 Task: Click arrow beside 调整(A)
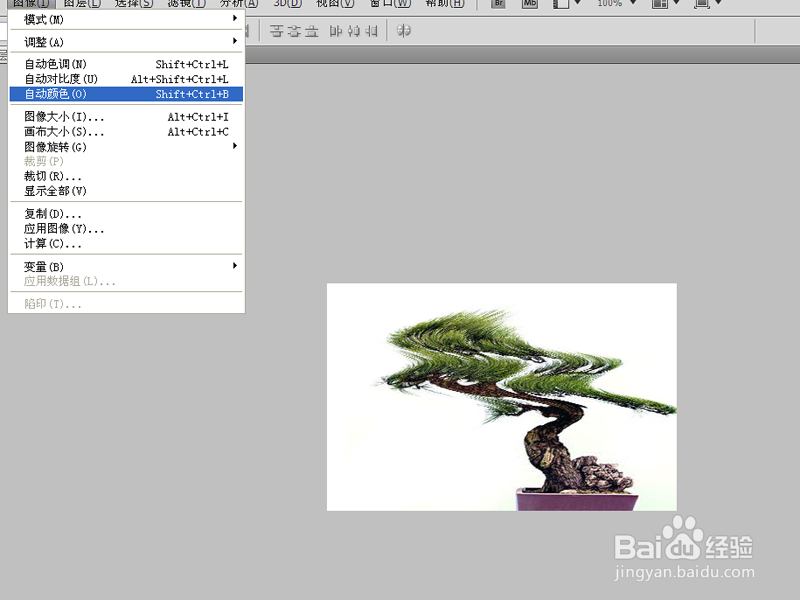point(235,41)
